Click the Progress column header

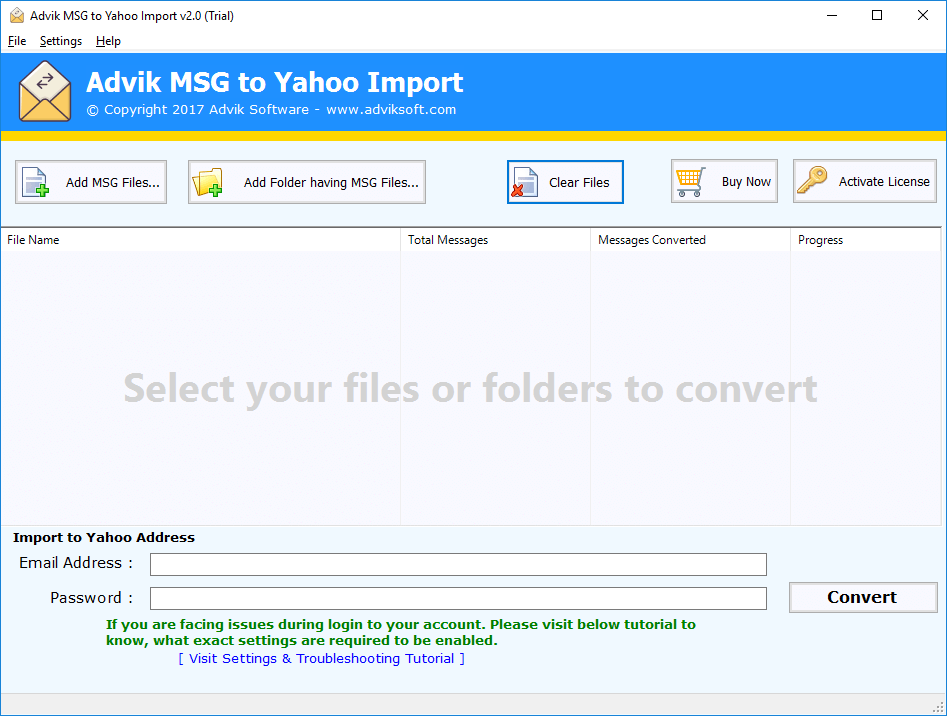click(865, 240)
